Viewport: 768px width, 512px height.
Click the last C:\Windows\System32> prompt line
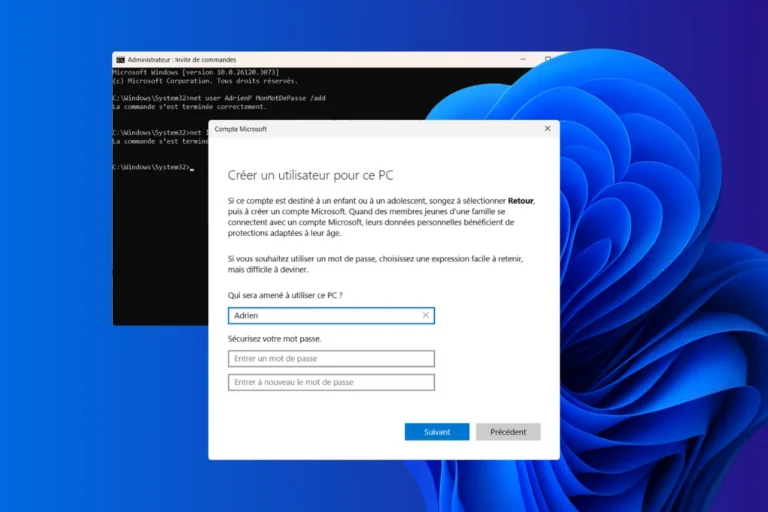click(153, 167)
